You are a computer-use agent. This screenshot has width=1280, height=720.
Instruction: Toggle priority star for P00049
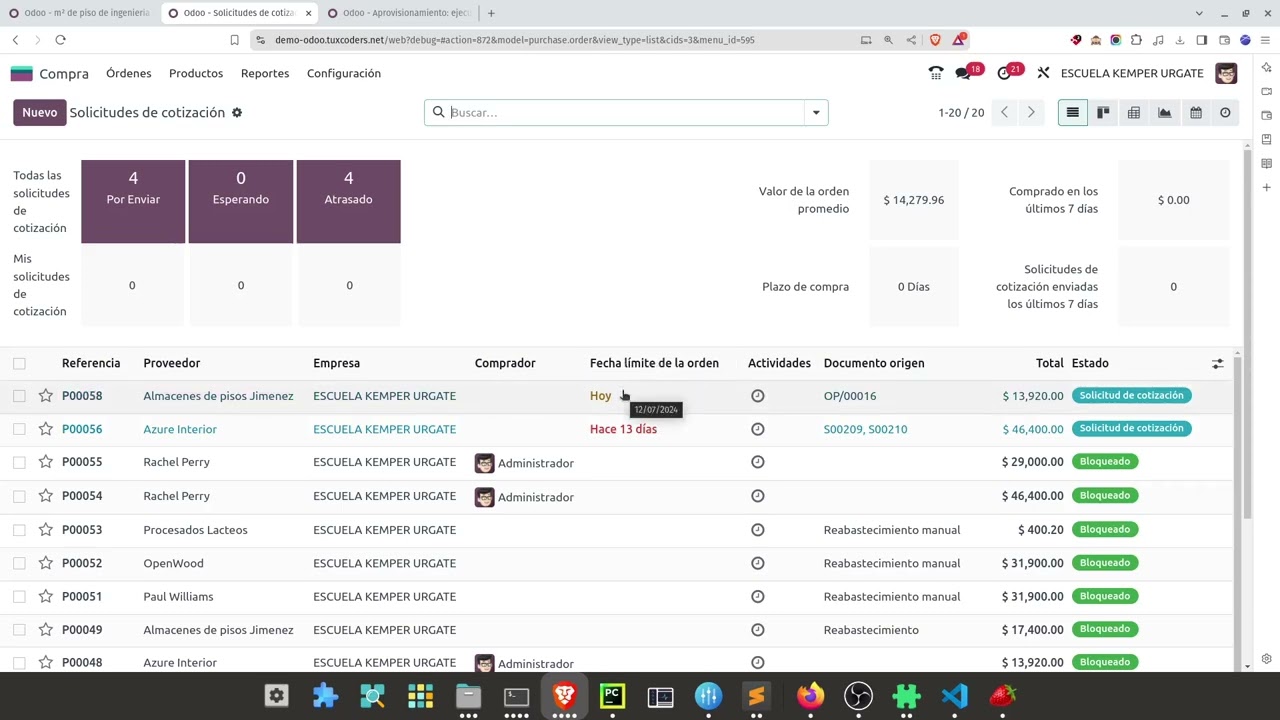[45, 630]
